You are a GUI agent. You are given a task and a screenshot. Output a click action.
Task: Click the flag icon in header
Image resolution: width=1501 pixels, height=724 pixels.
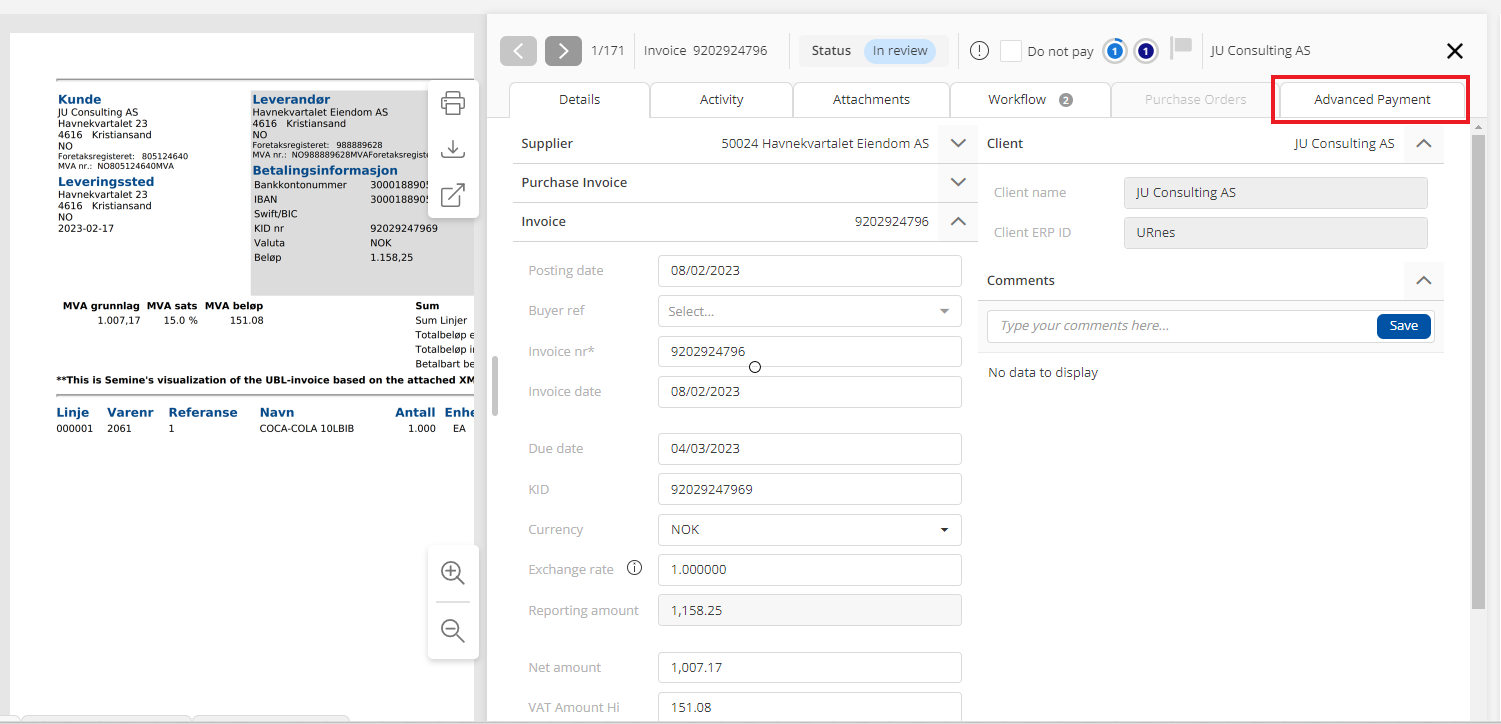pos(1182,48)
